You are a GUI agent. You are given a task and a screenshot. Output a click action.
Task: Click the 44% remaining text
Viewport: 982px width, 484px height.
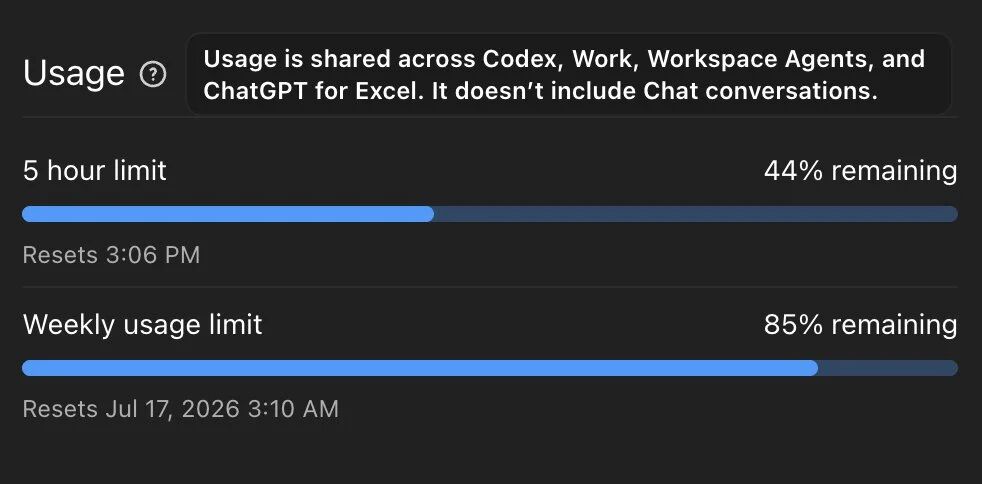[861, 170]
